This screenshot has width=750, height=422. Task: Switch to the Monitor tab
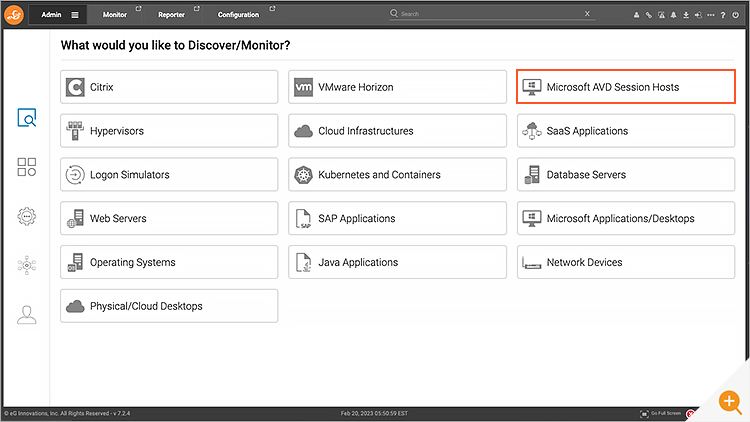pos(115,15)
